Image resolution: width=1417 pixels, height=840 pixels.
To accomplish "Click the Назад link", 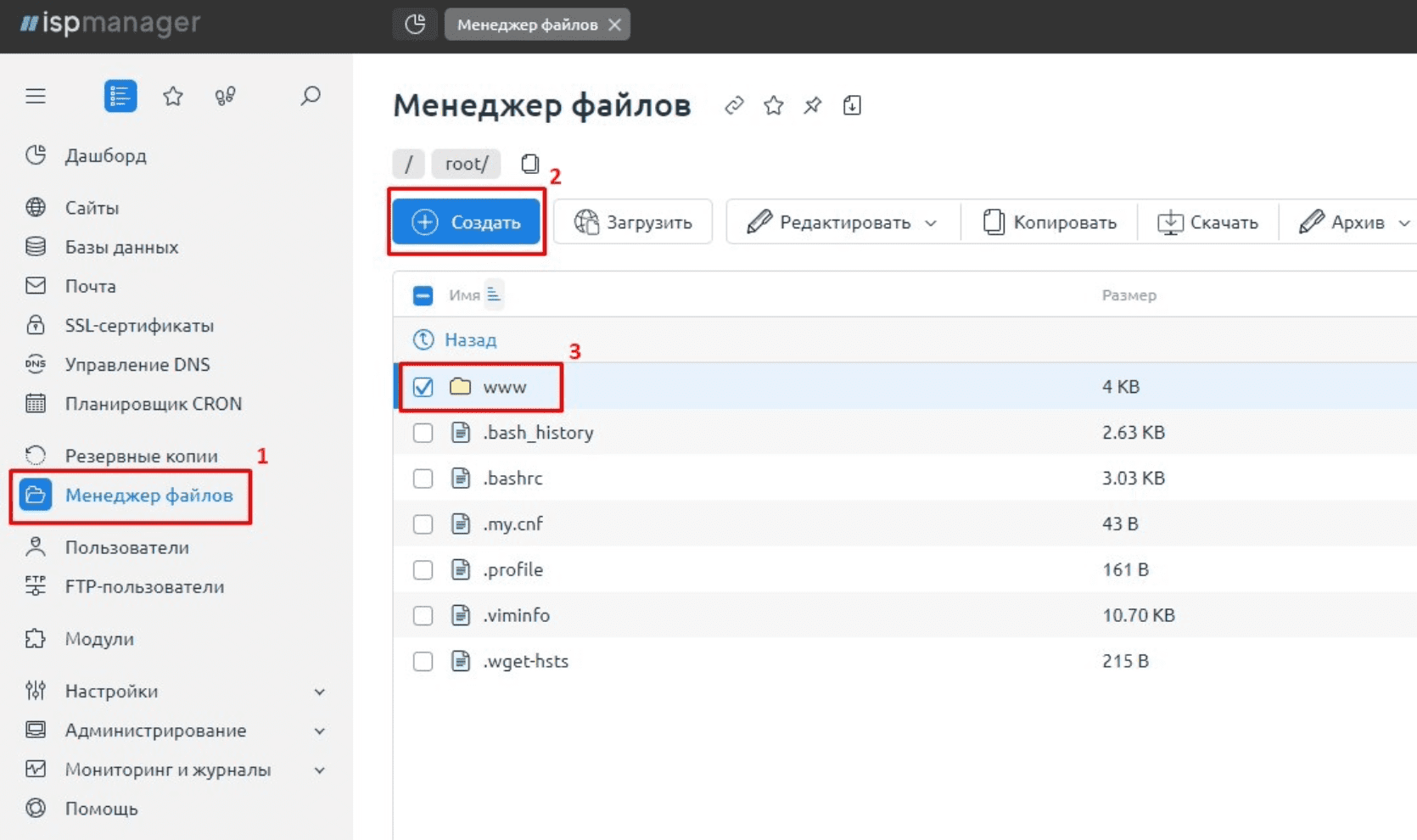I will tap(470, 340).
